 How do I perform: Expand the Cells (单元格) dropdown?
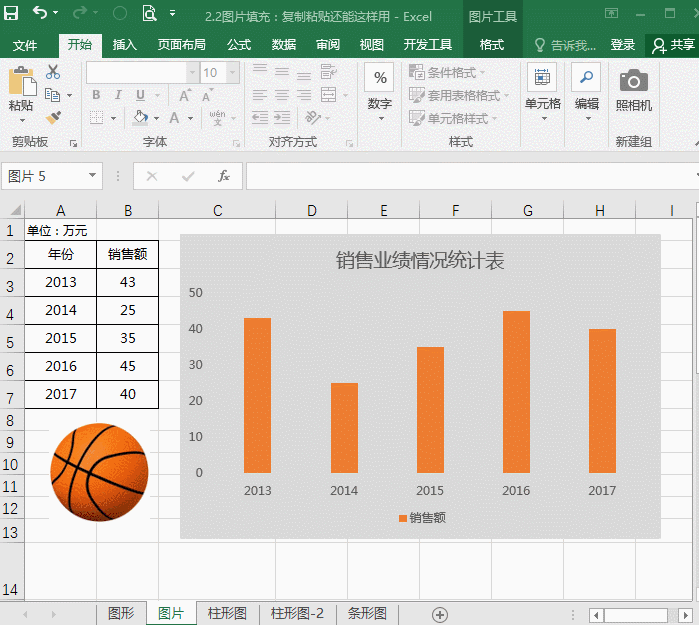pyautogui.click(x=542, y=118)
